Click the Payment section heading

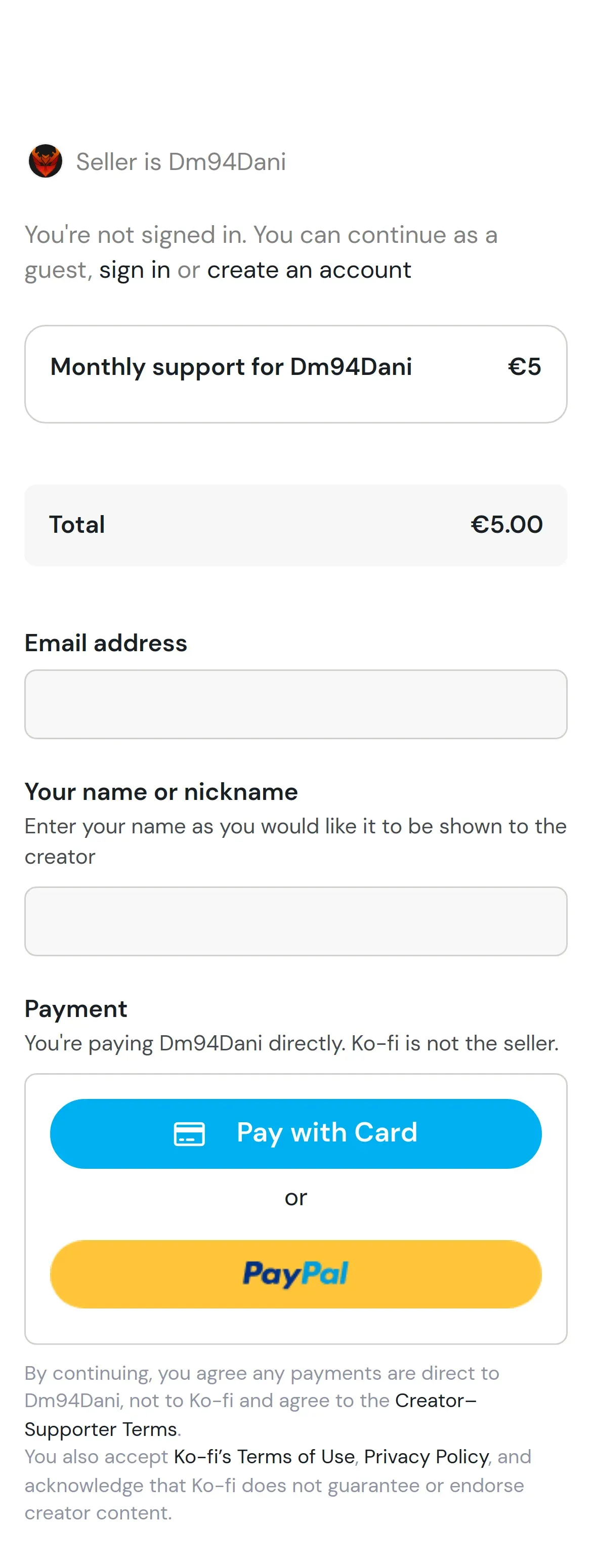point(76,1008)
